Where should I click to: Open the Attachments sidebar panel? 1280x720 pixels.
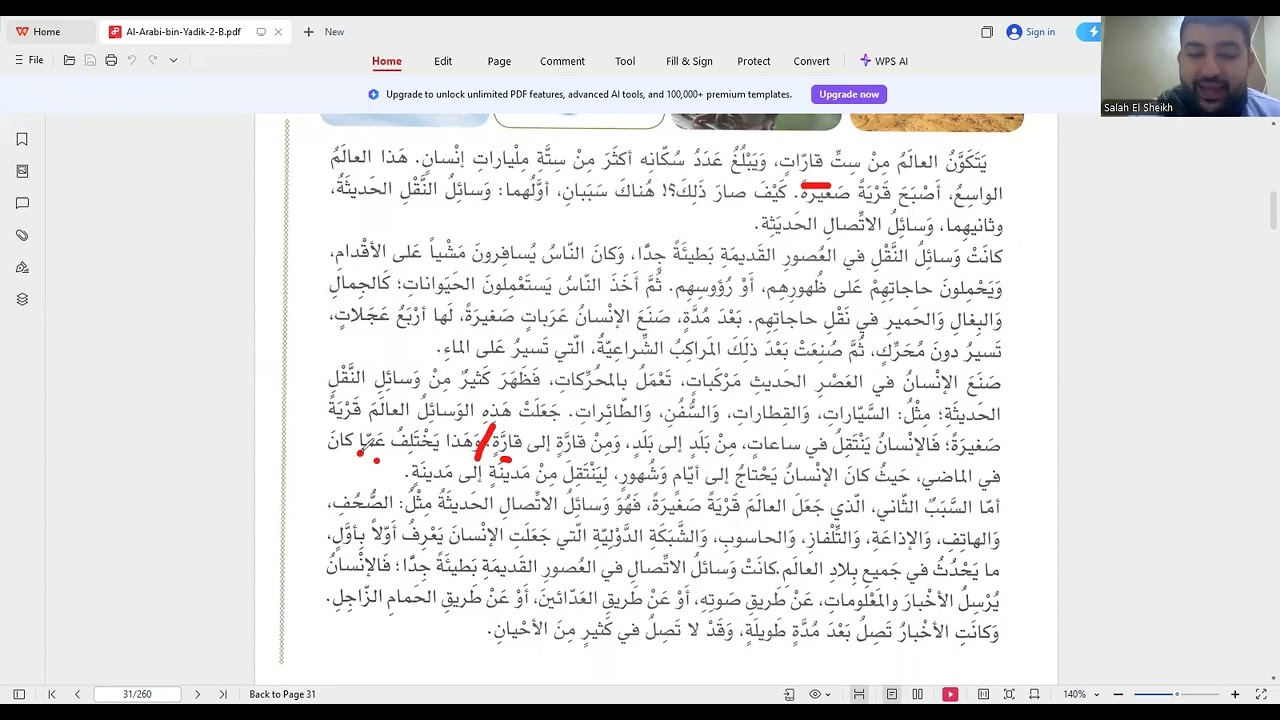(22, 235)
